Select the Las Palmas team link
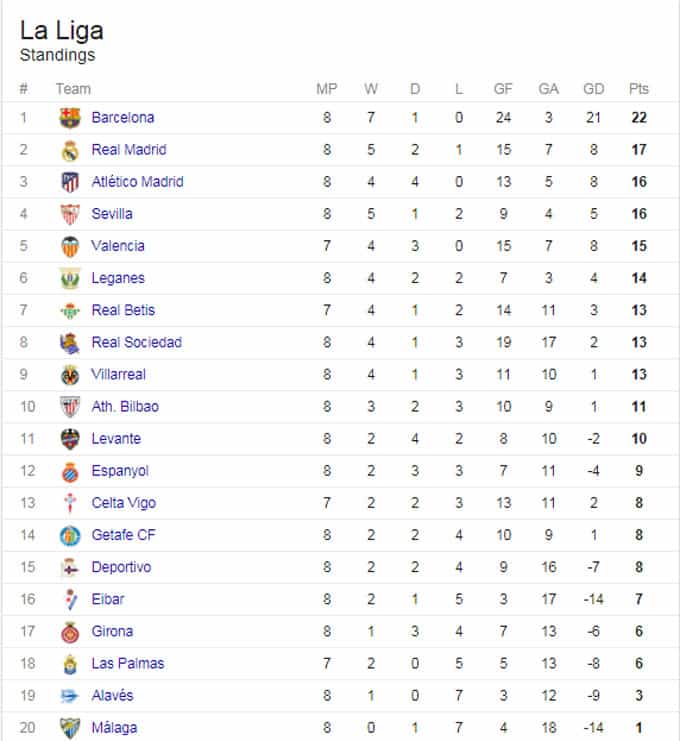 [x=128, y=663]
